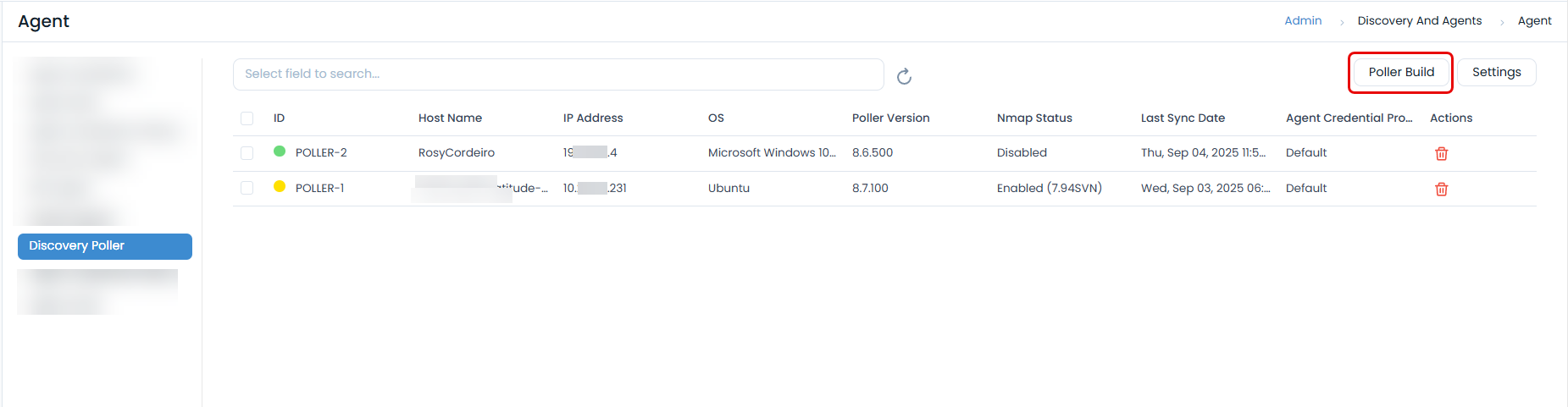Click the refresh icon beside the search field
The width and height of the screenshot is (1568, 407).
click(x=904, y=76)
